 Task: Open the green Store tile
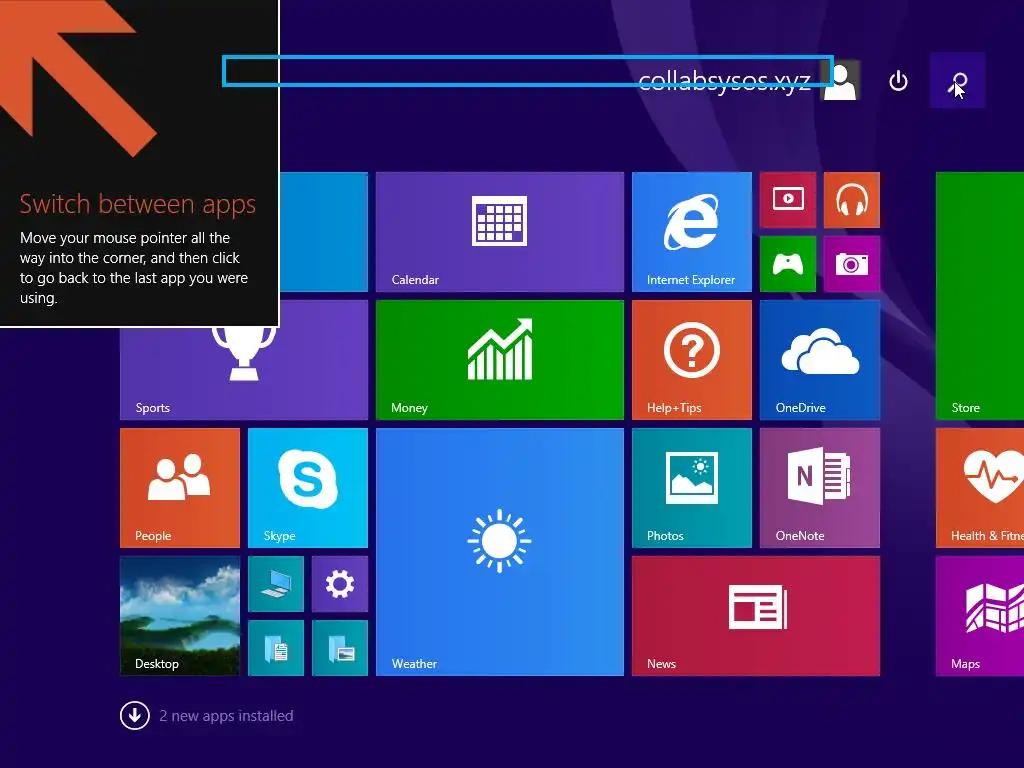pos(980,296)
